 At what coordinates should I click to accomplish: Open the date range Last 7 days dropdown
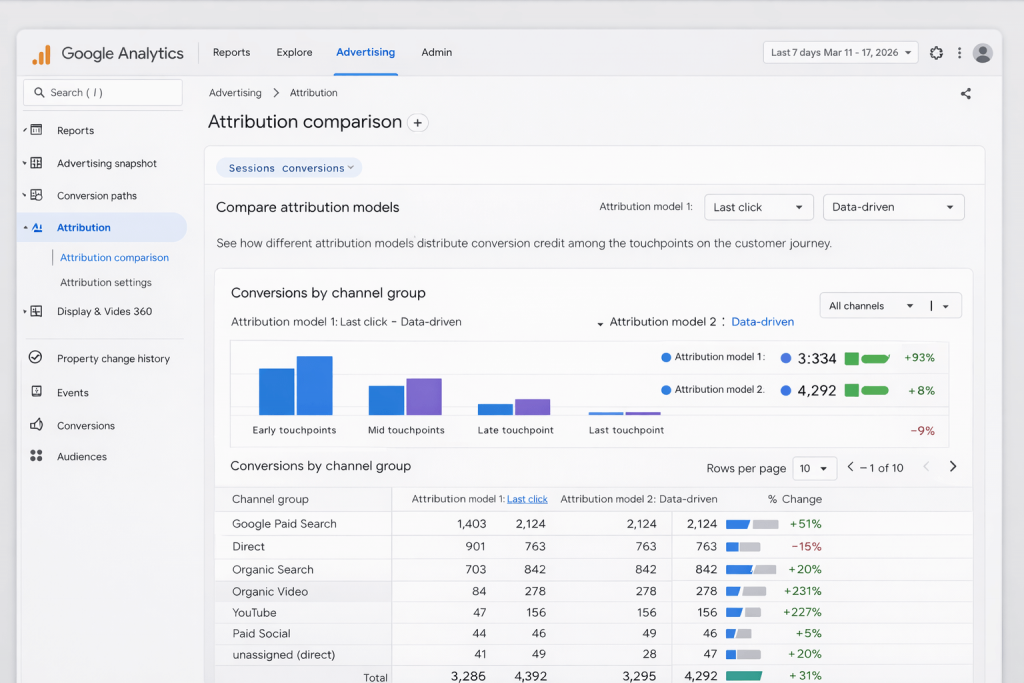840,52
